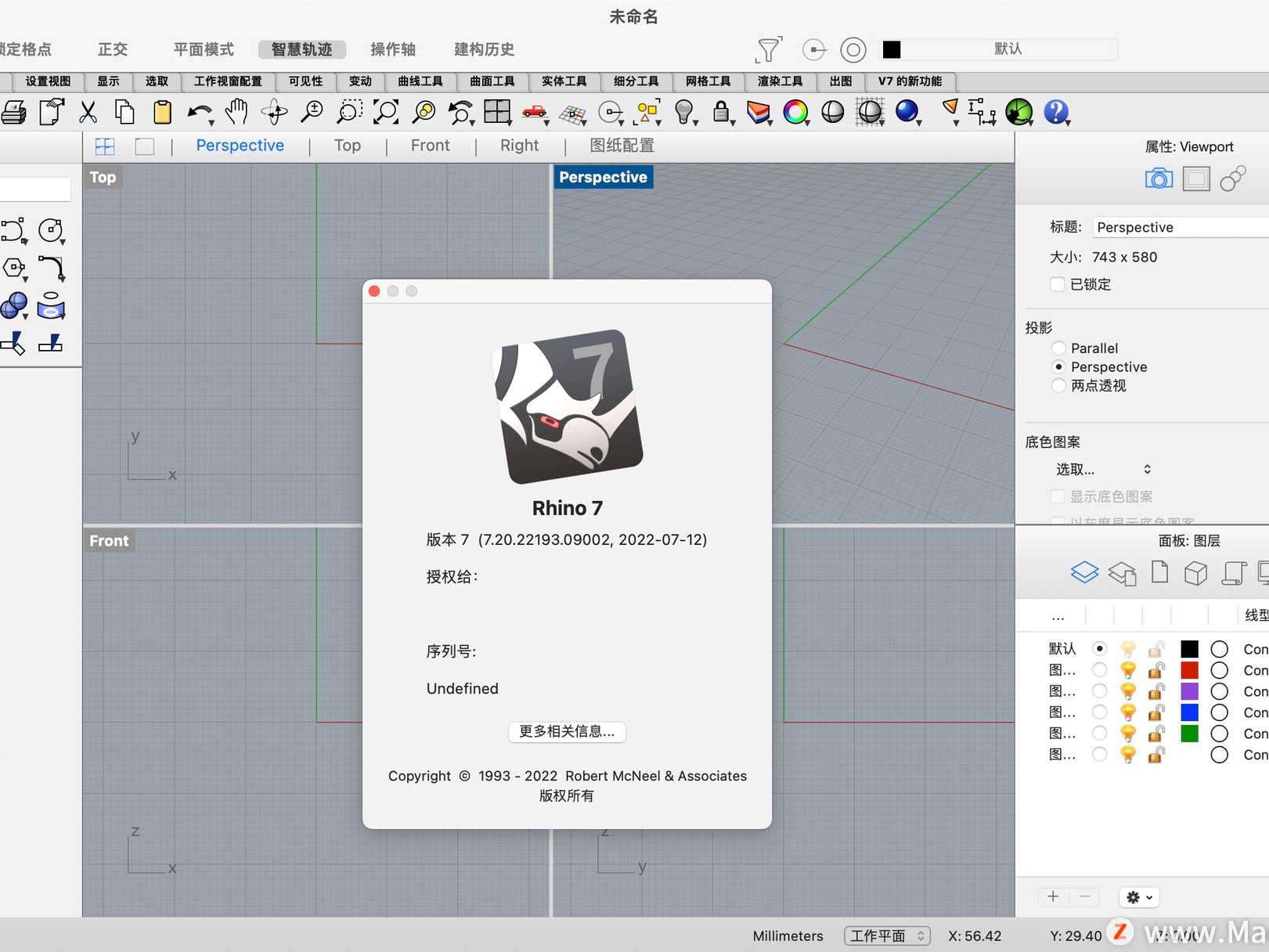Click the green layer's color swatch
The width and height of the screenshot is (1269, 952).
coord(1189,734)
